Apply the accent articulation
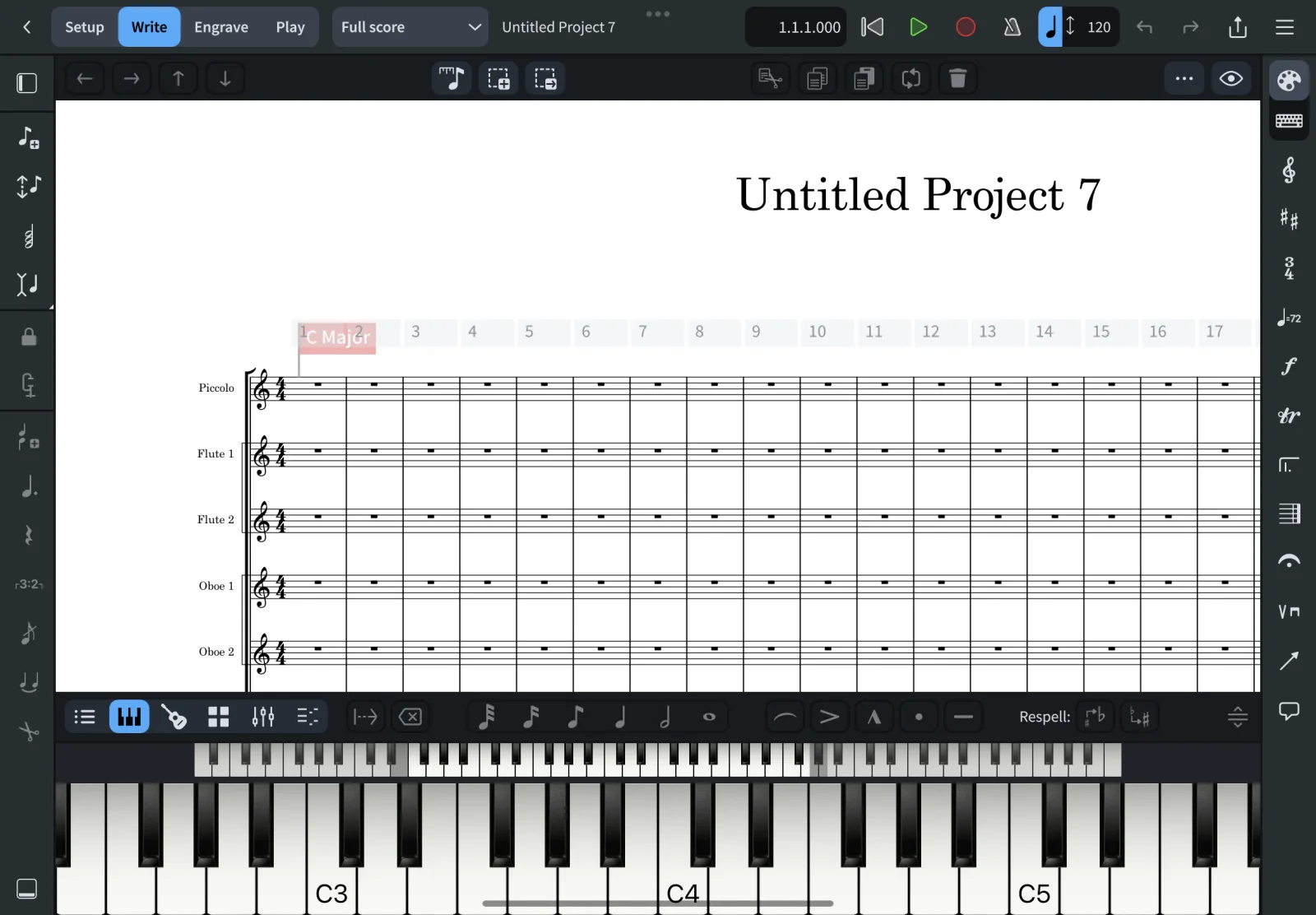This screenshot has height=915, width=1316. tap(829, 717)
